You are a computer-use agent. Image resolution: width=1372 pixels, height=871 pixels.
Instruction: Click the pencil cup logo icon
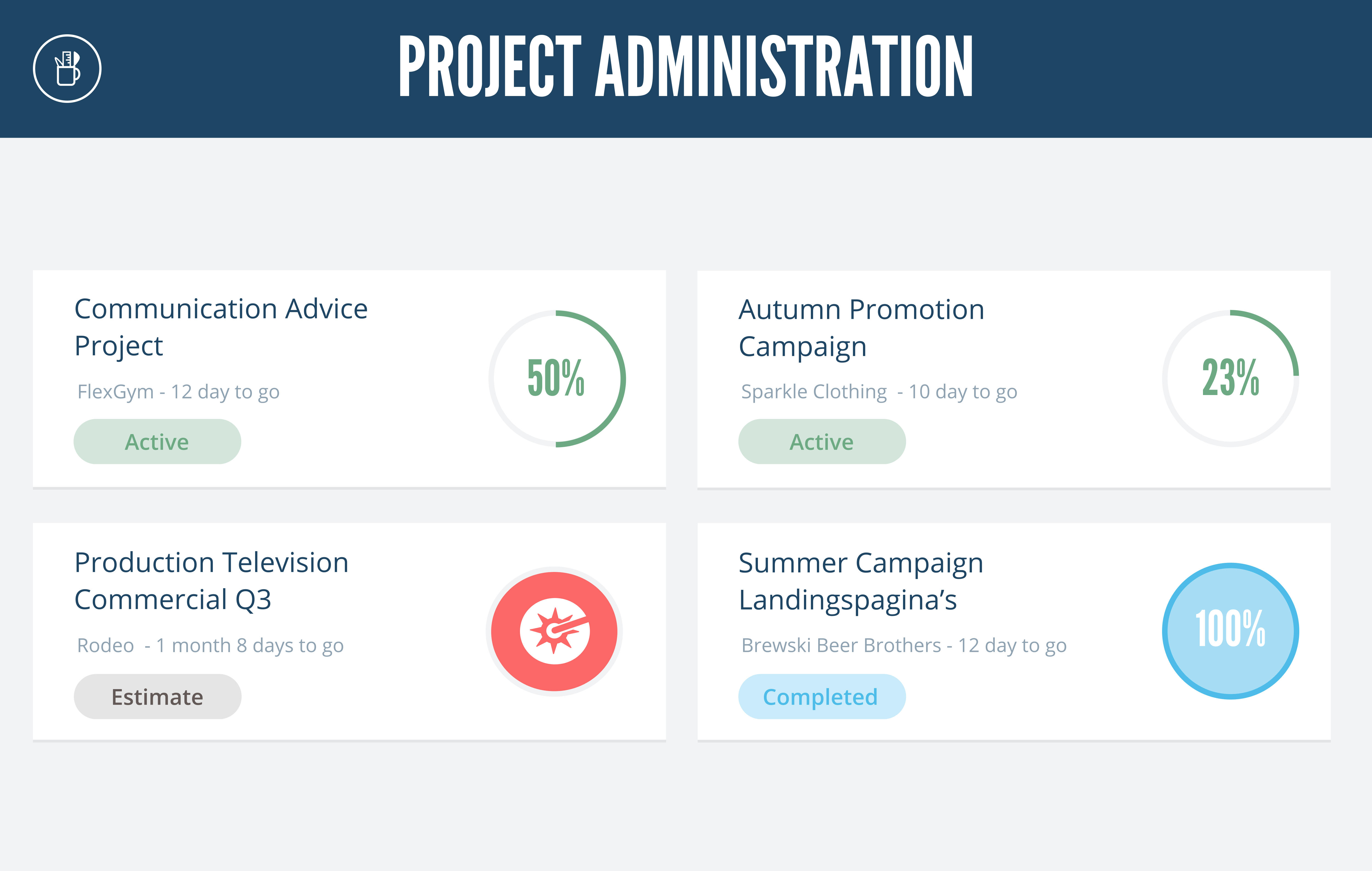tap(67, 69)
